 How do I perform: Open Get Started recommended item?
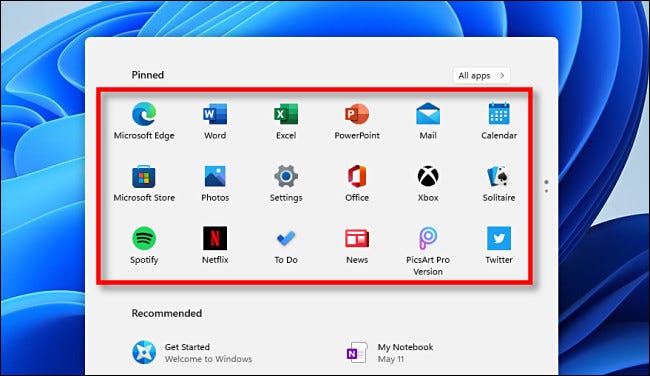click(192, 352)
